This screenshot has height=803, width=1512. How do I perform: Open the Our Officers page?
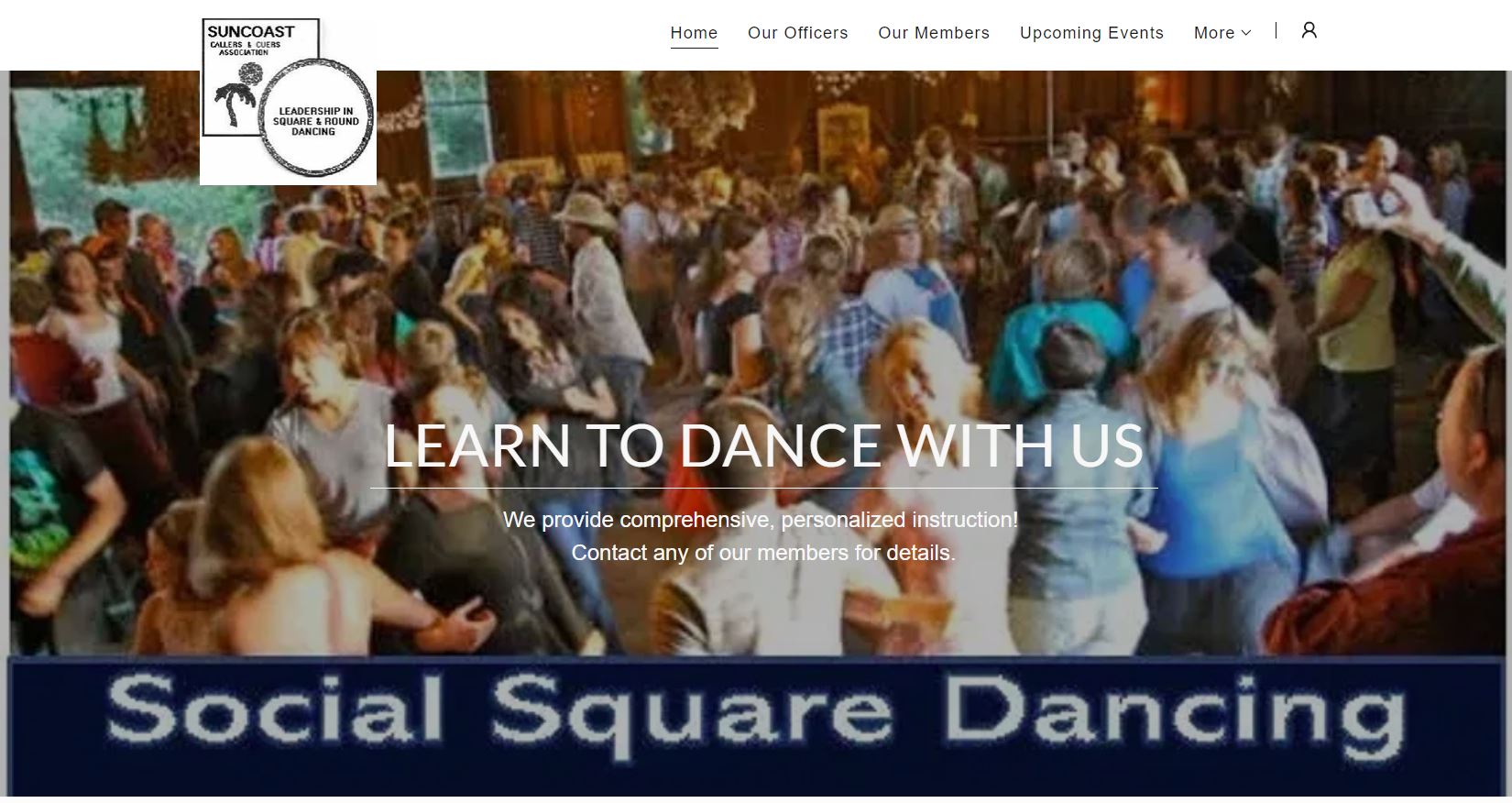tap(797, 33)
